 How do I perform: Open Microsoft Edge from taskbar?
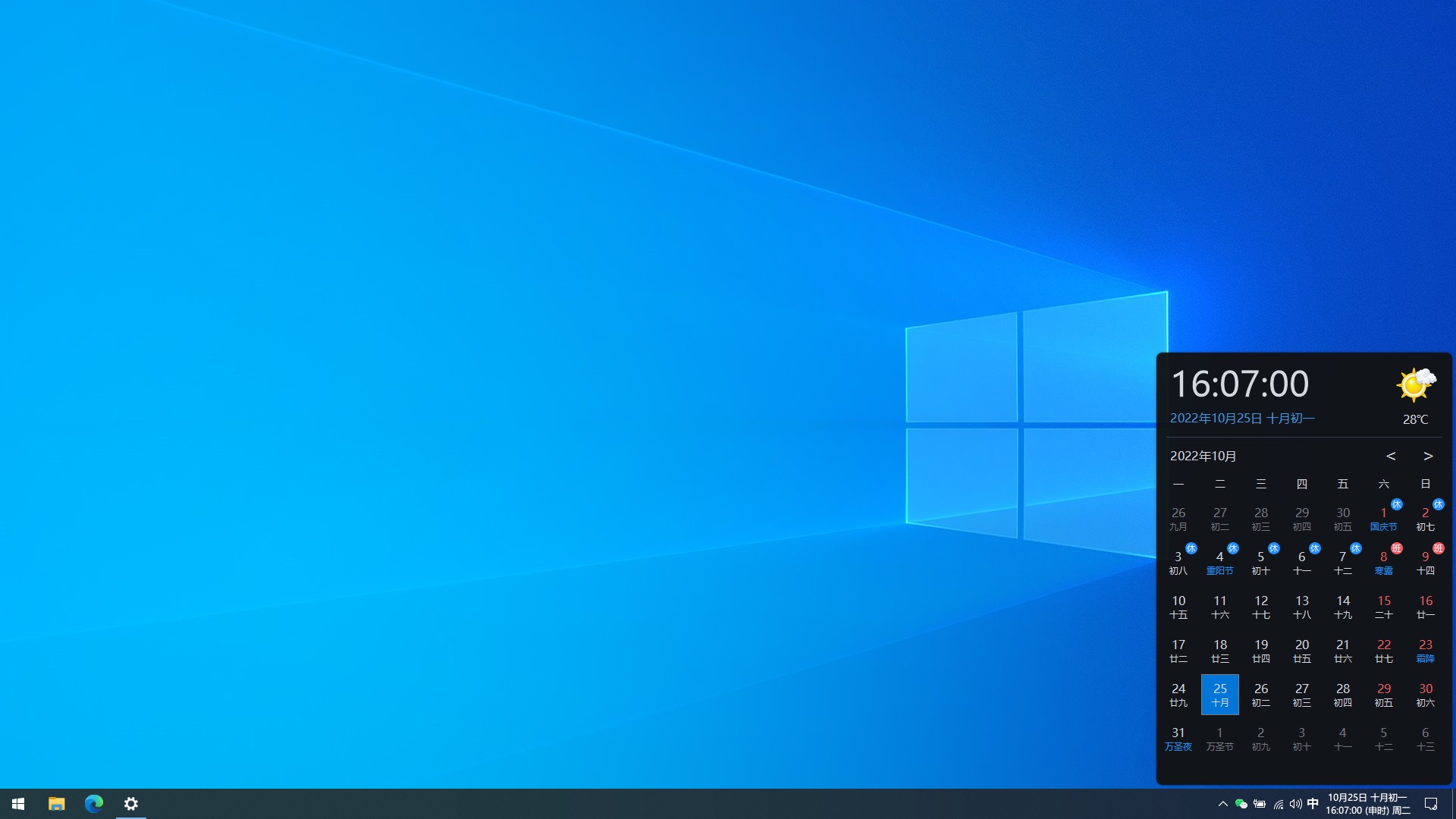pos(94,804)
